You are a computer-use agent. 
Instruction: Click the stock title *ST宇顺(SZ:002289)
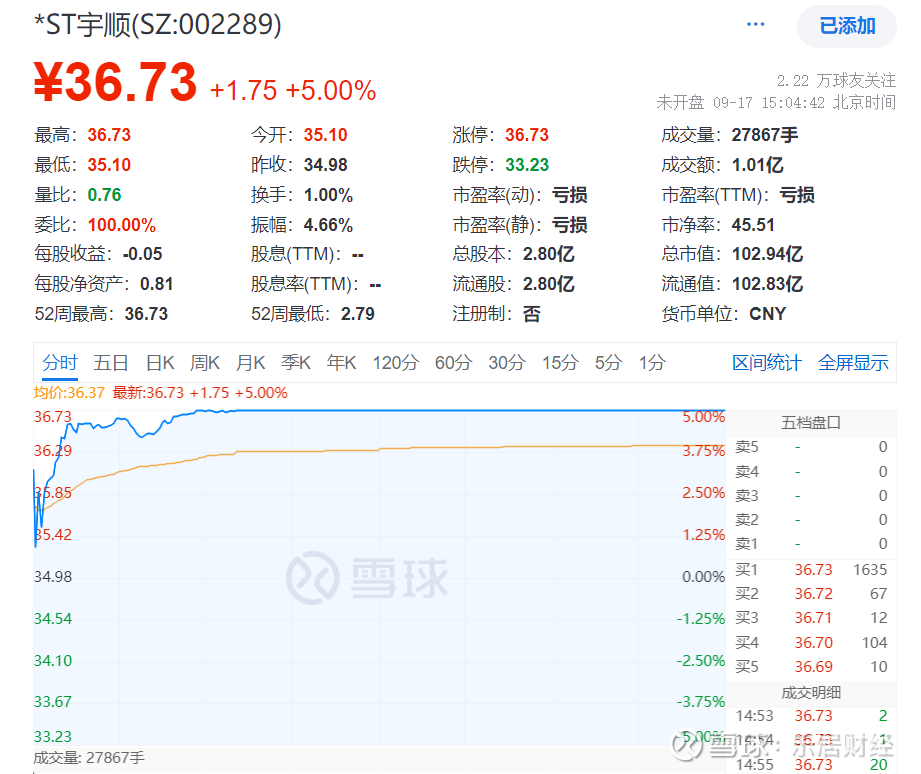tap(158, 25)
